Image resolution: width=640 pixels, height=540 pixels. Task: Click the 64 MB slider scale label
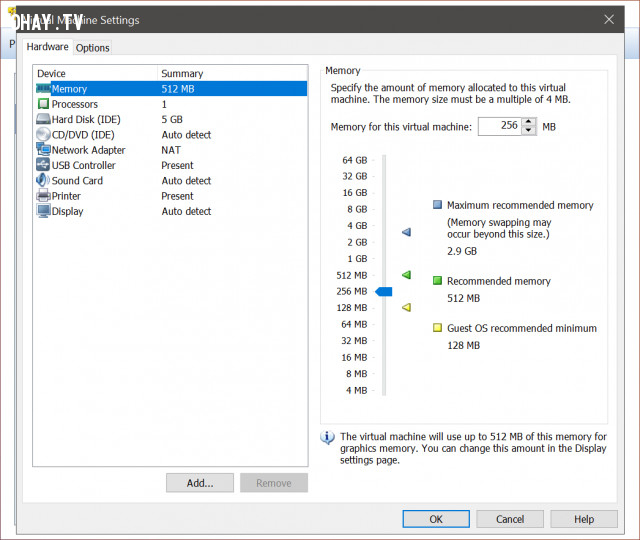[x=354, y=324]
